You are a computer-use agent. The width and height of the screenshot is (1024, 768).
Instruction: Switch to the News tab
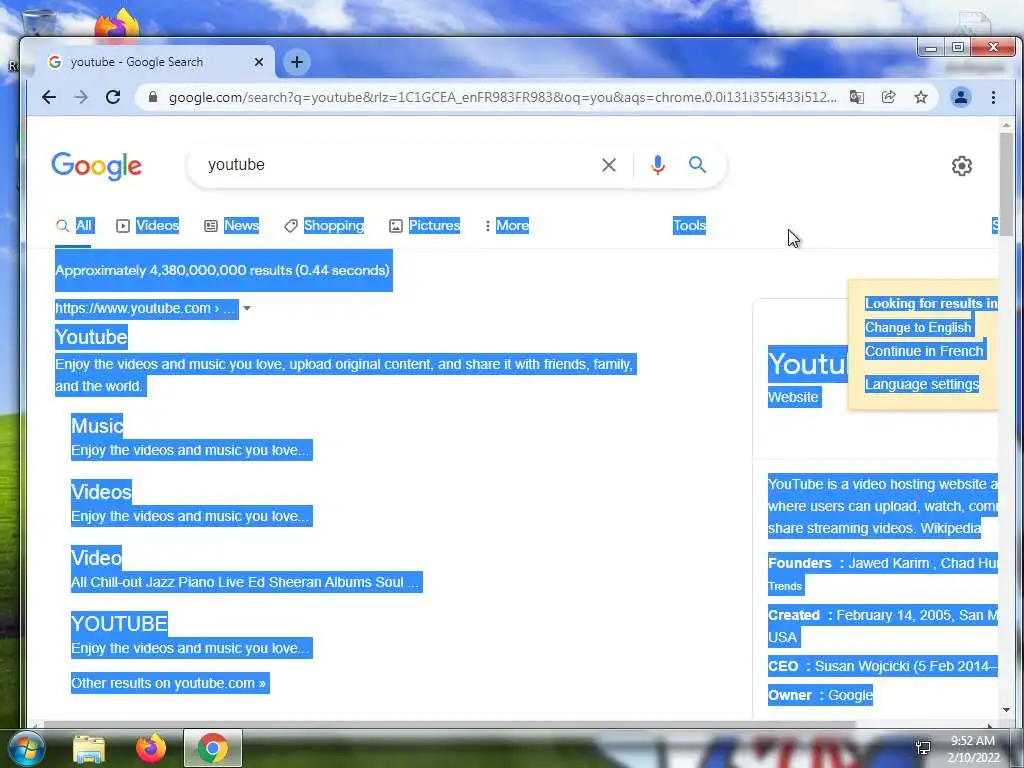point(232,226)
